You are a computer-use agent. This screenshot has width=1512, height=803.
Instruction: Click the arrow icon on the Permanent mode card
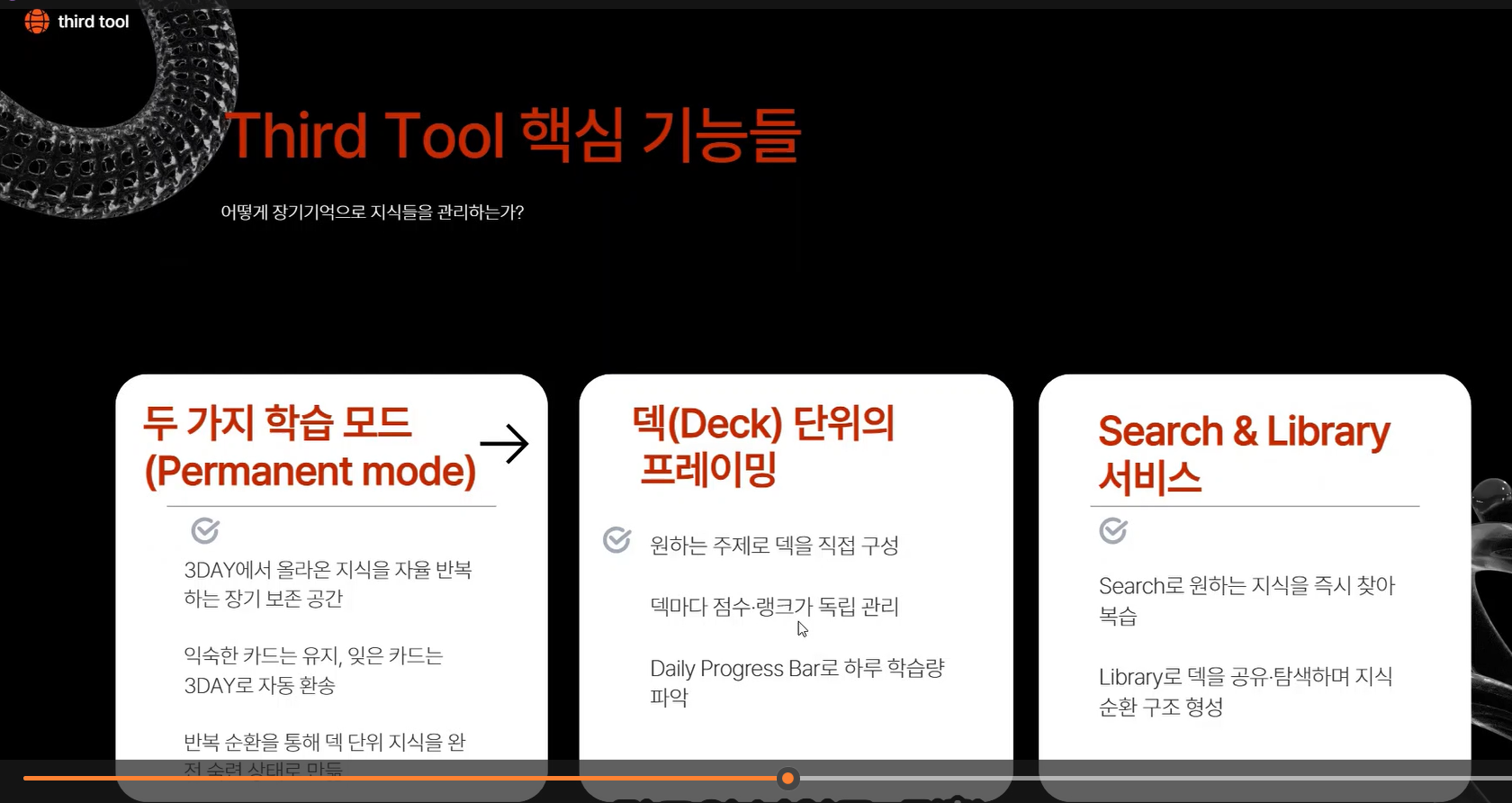[504, 444]
